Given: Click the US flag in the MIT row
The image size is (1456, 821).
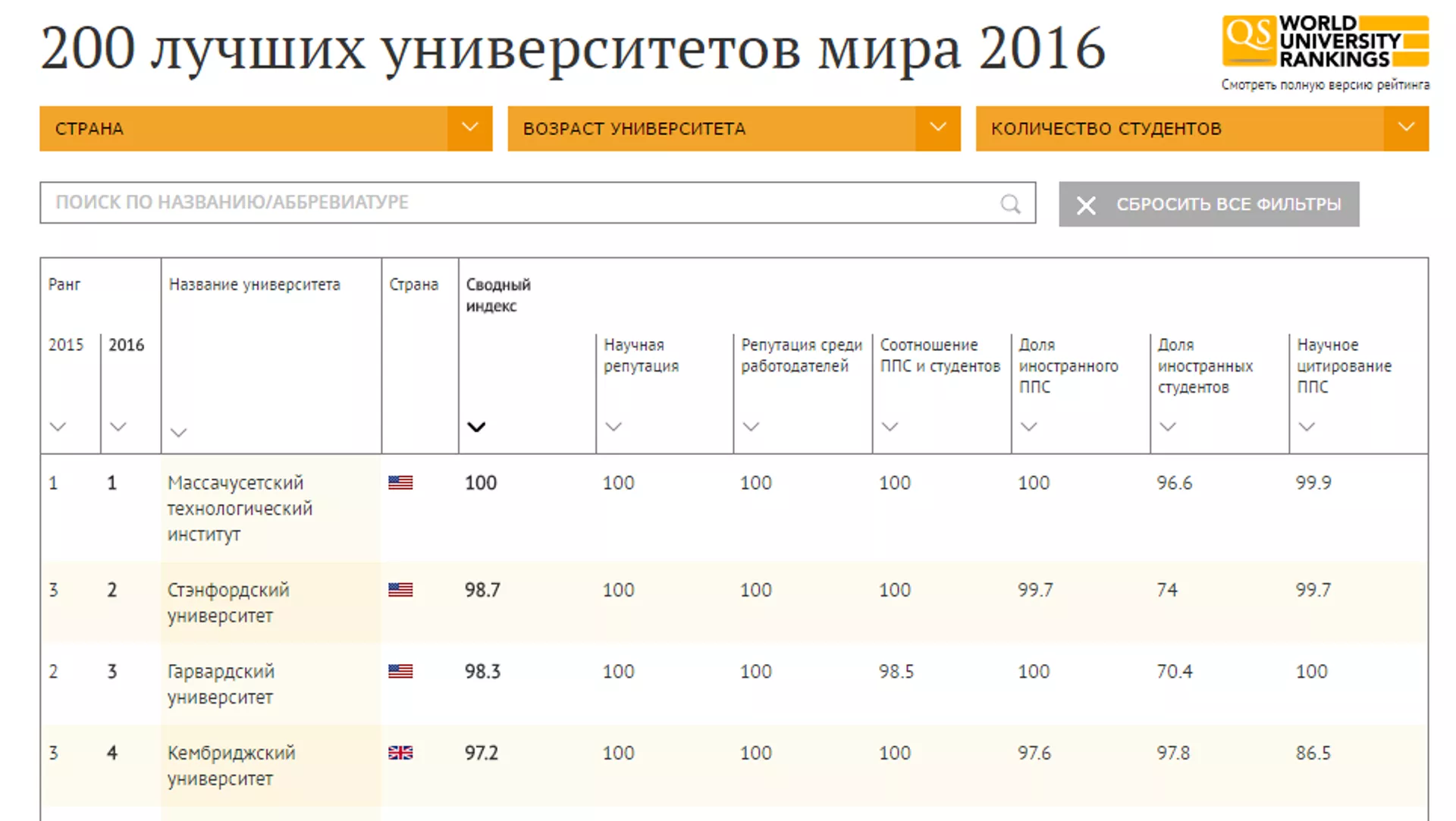Looking at the screenshot, I should [x=400, y=483].
